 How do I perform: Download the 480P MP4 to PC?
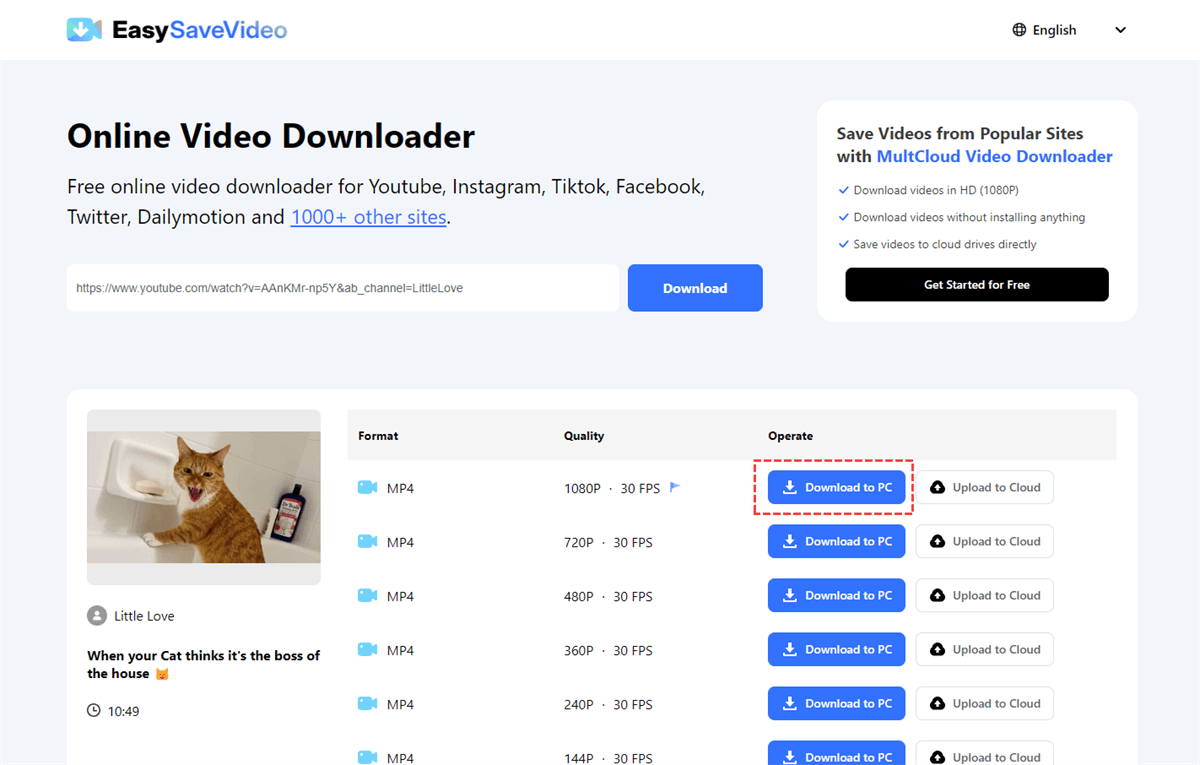coord(837,595)
